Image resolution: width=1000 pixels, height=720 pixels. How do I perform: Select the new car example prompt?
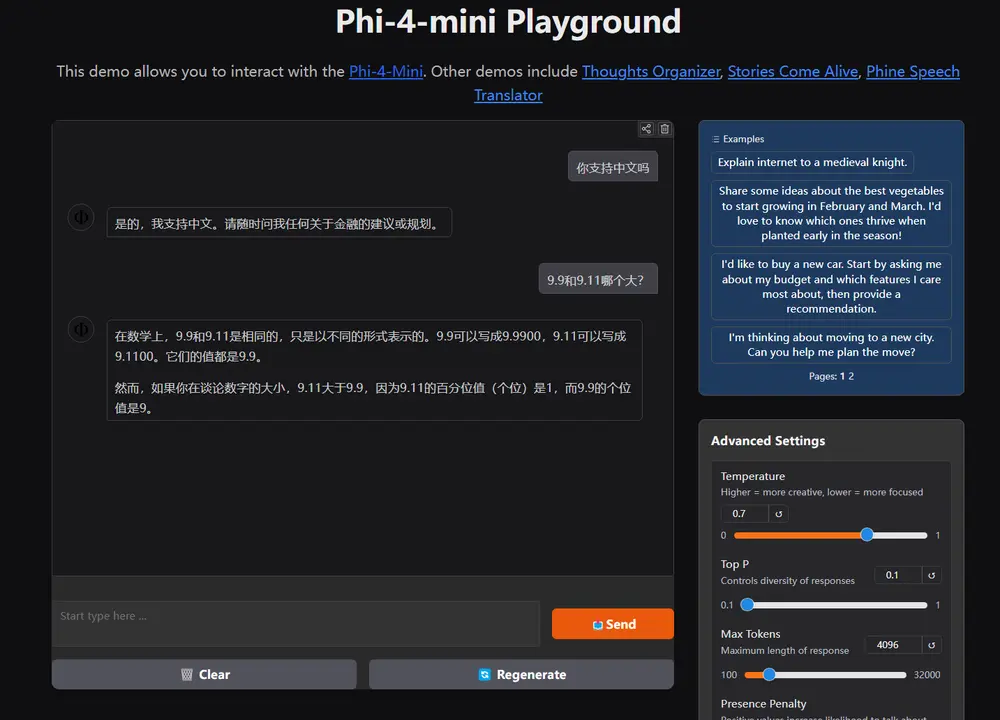[x=831, y=286]
